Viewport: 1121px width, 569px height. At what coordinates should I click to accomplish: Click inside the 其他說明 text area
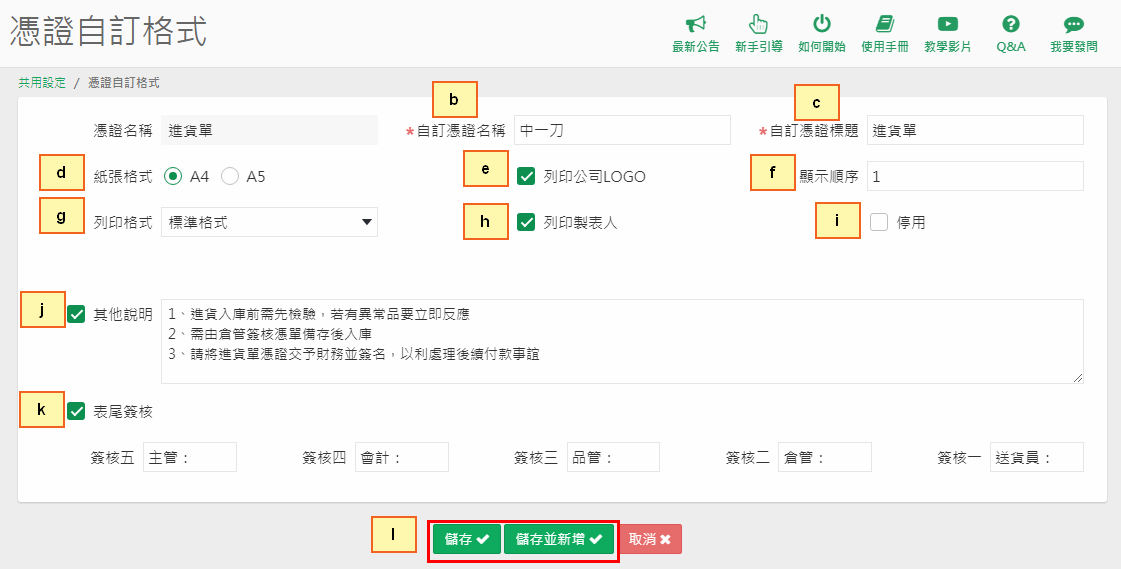pyautogui.click(x=622, y=342)
